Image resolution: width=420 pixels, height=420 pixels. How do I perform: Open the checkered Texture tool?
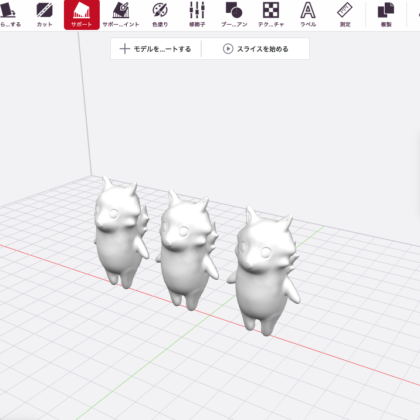[x=271, y=15]
